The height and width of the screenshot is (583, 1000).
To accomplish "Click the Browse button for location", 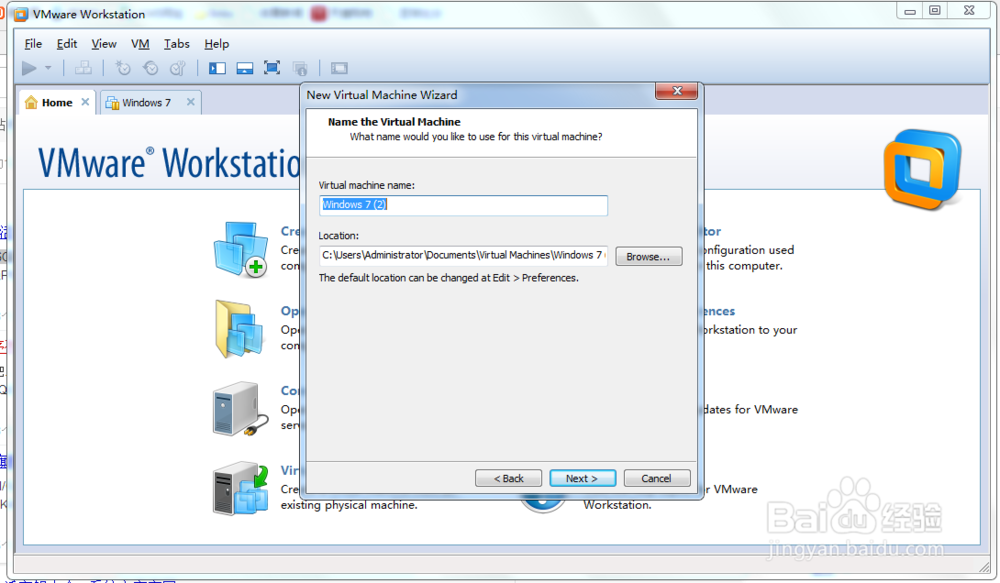I will point(649,256).
